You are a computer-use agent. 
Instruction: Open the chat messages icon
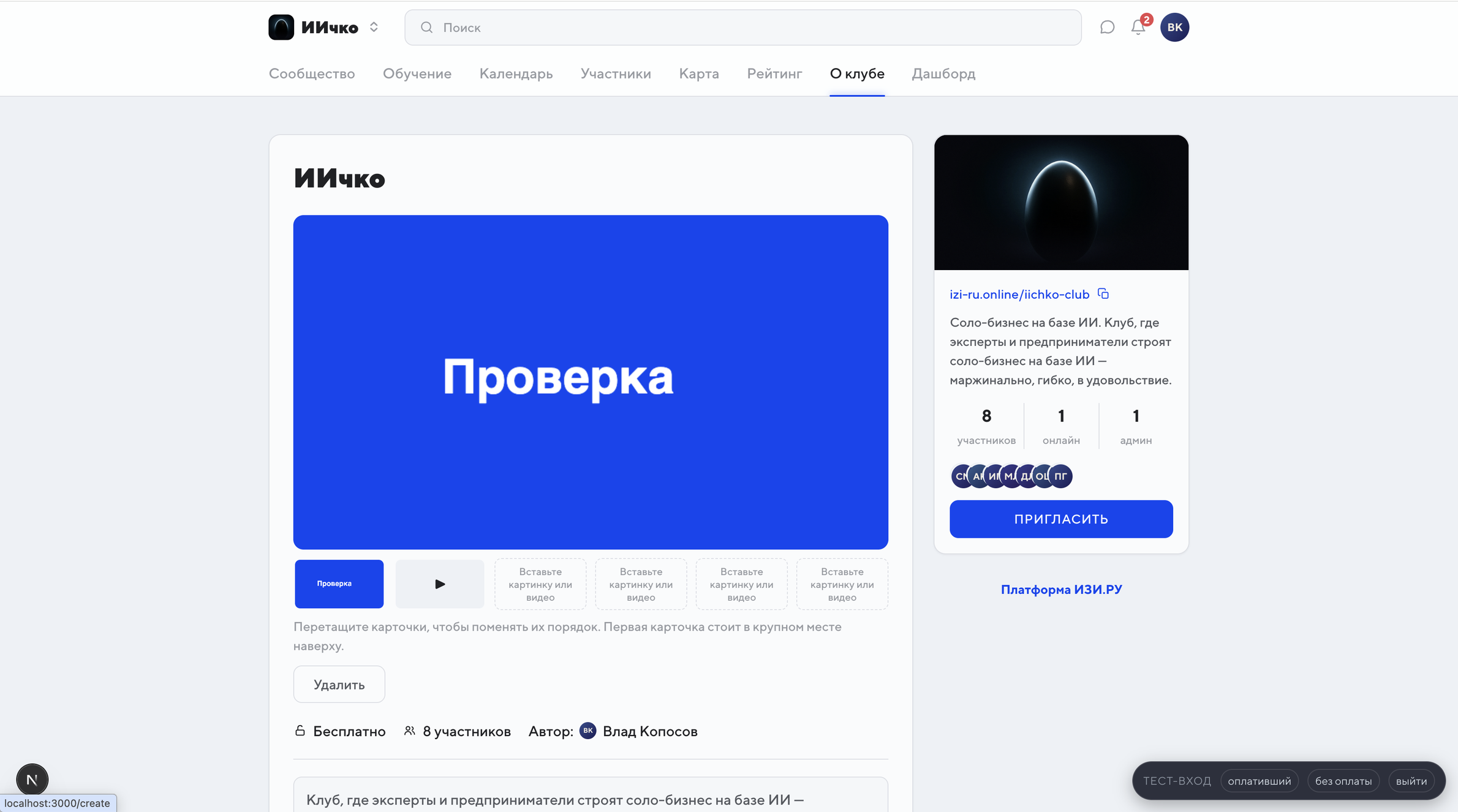[x=1107, y=27]
